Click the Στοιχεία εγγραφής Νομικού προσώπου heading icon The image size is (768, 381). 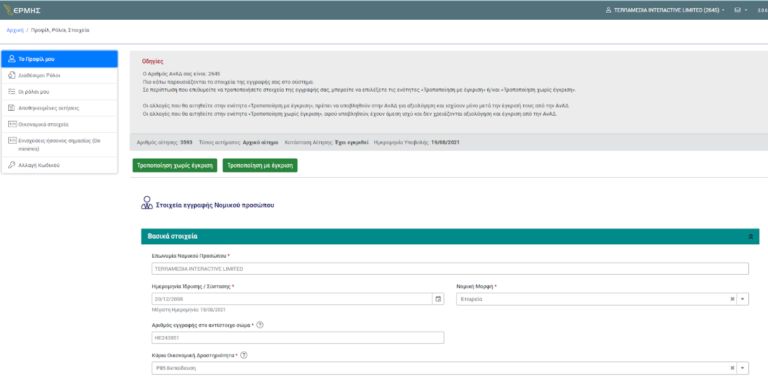pyautogui.click(x=146, y=204)
